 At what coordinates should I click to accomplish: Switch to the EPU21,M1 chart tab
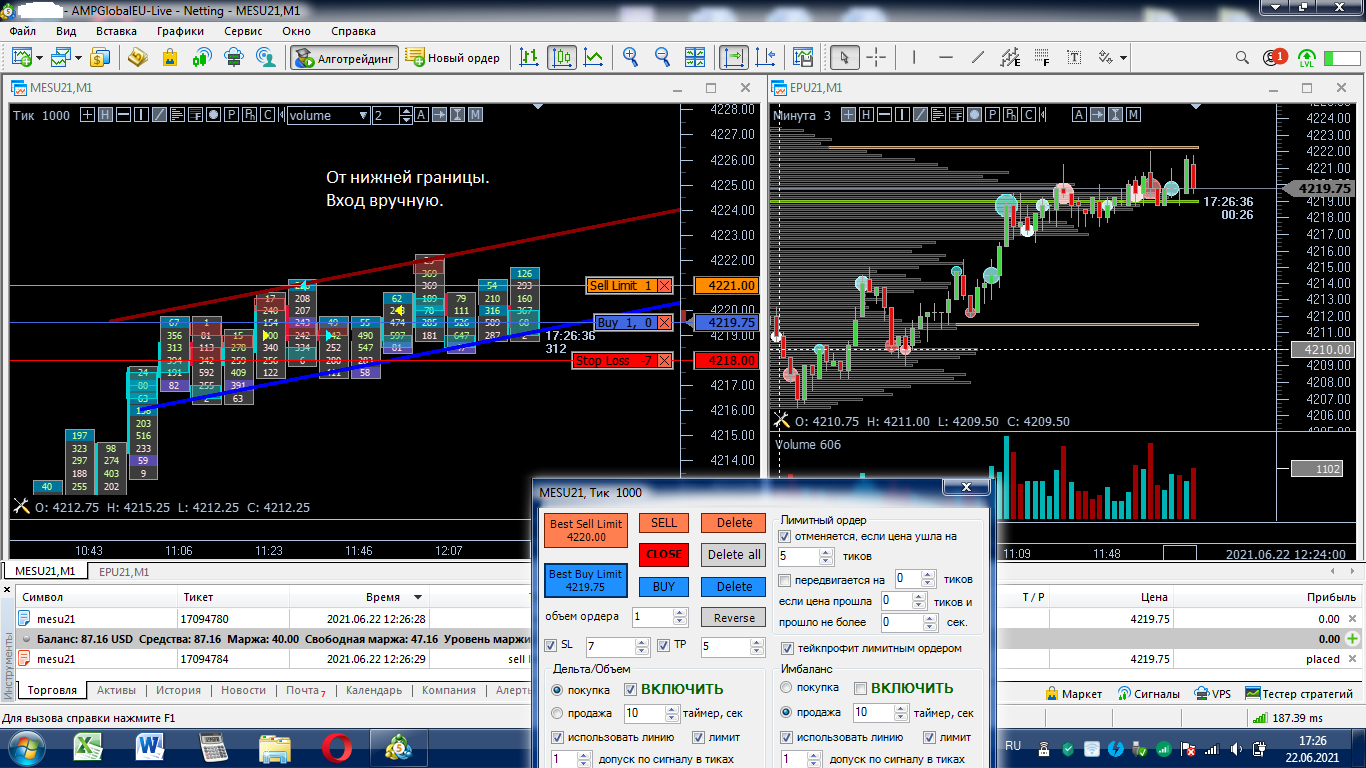click(x=124, y=572)
